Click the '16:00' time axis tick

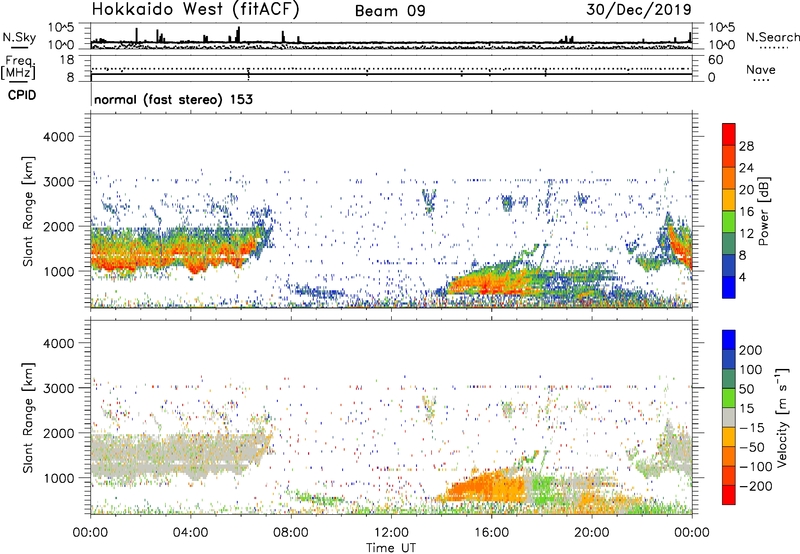(491, 533)
